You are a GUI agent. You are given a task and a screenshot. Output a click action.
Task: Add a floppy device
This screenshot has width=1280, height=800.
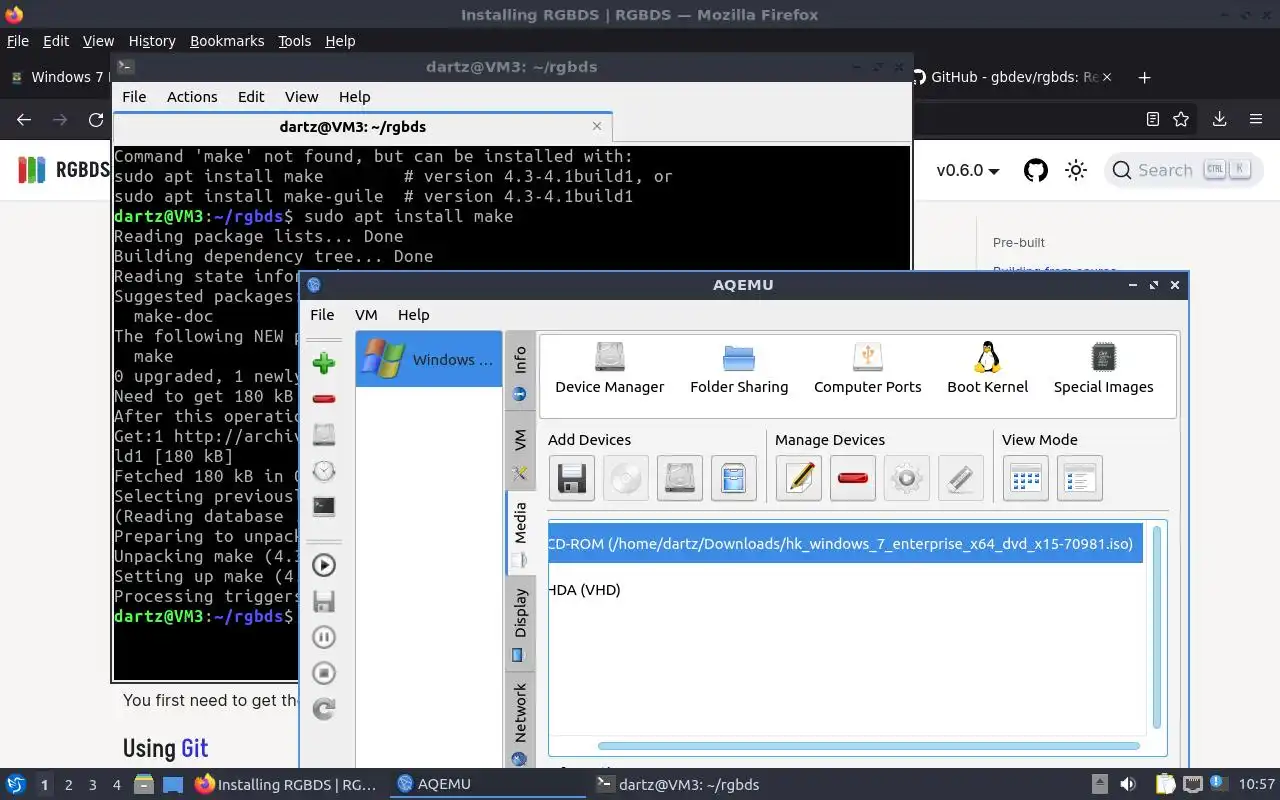(572, 478)
